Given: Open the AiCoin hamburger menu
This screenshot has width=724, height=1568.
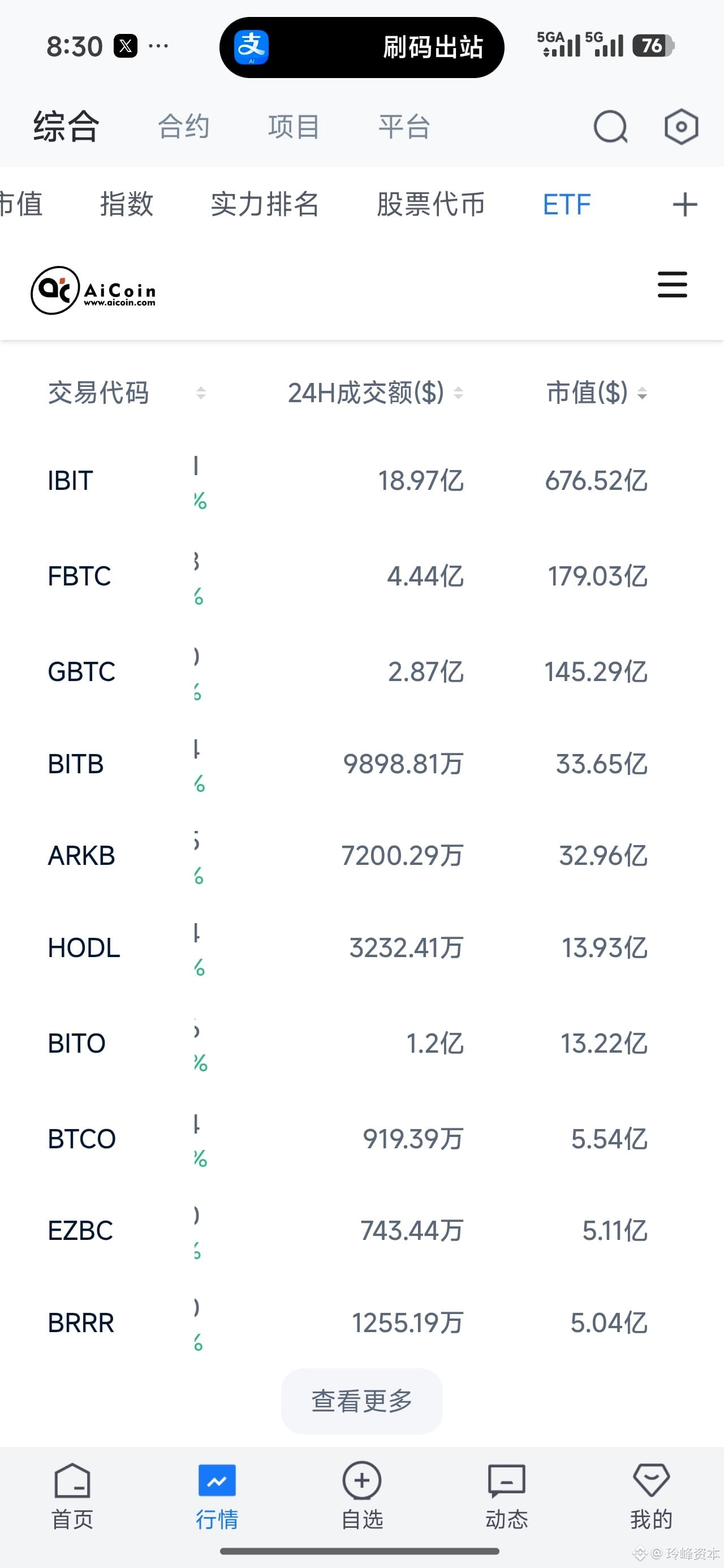Looking at the screenshot, I should click(672, 285).
